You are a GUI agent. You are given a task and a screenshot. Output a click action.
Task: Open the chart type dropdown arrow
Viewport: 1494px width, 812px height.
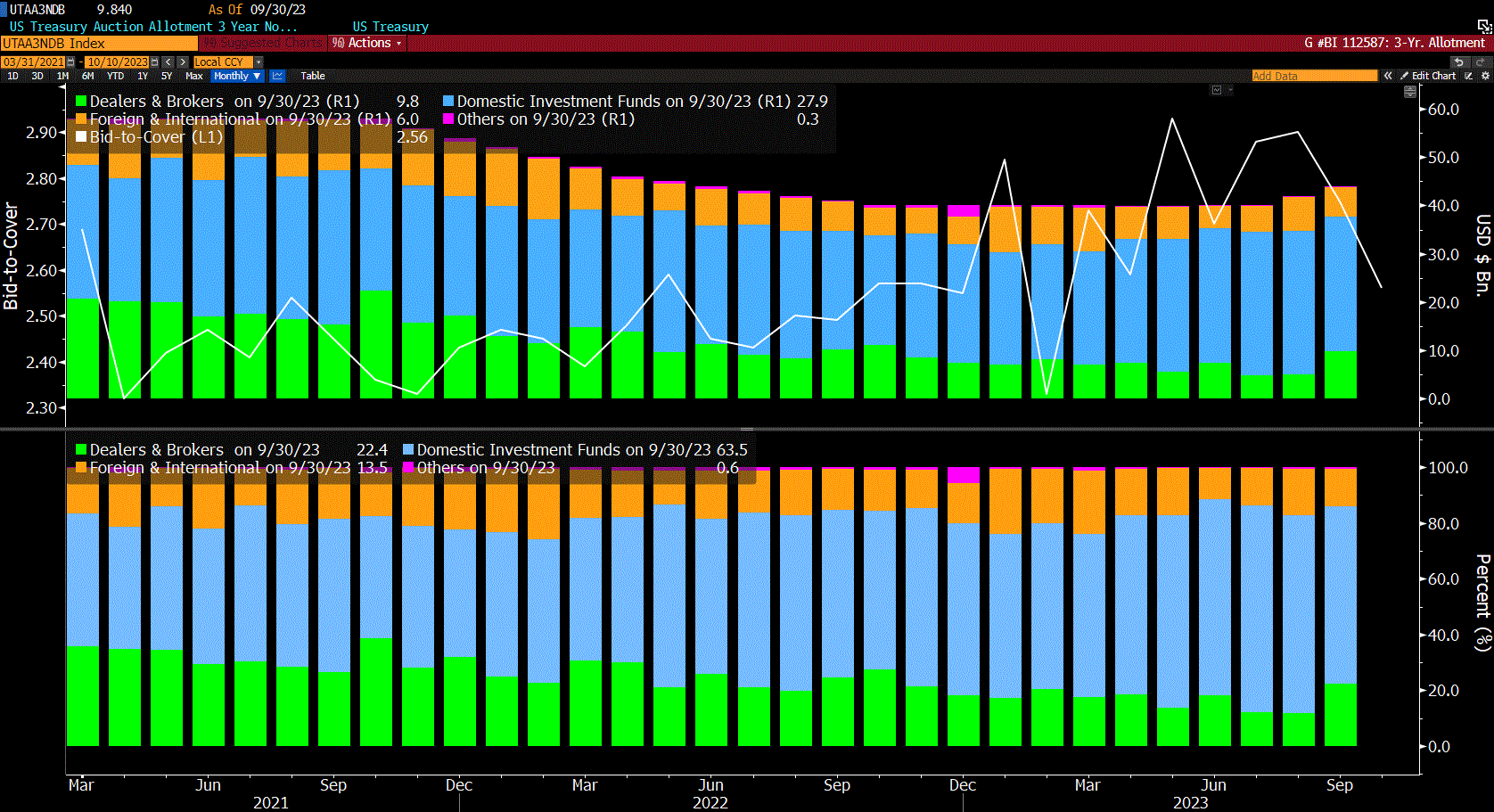tap(1230, 90)
